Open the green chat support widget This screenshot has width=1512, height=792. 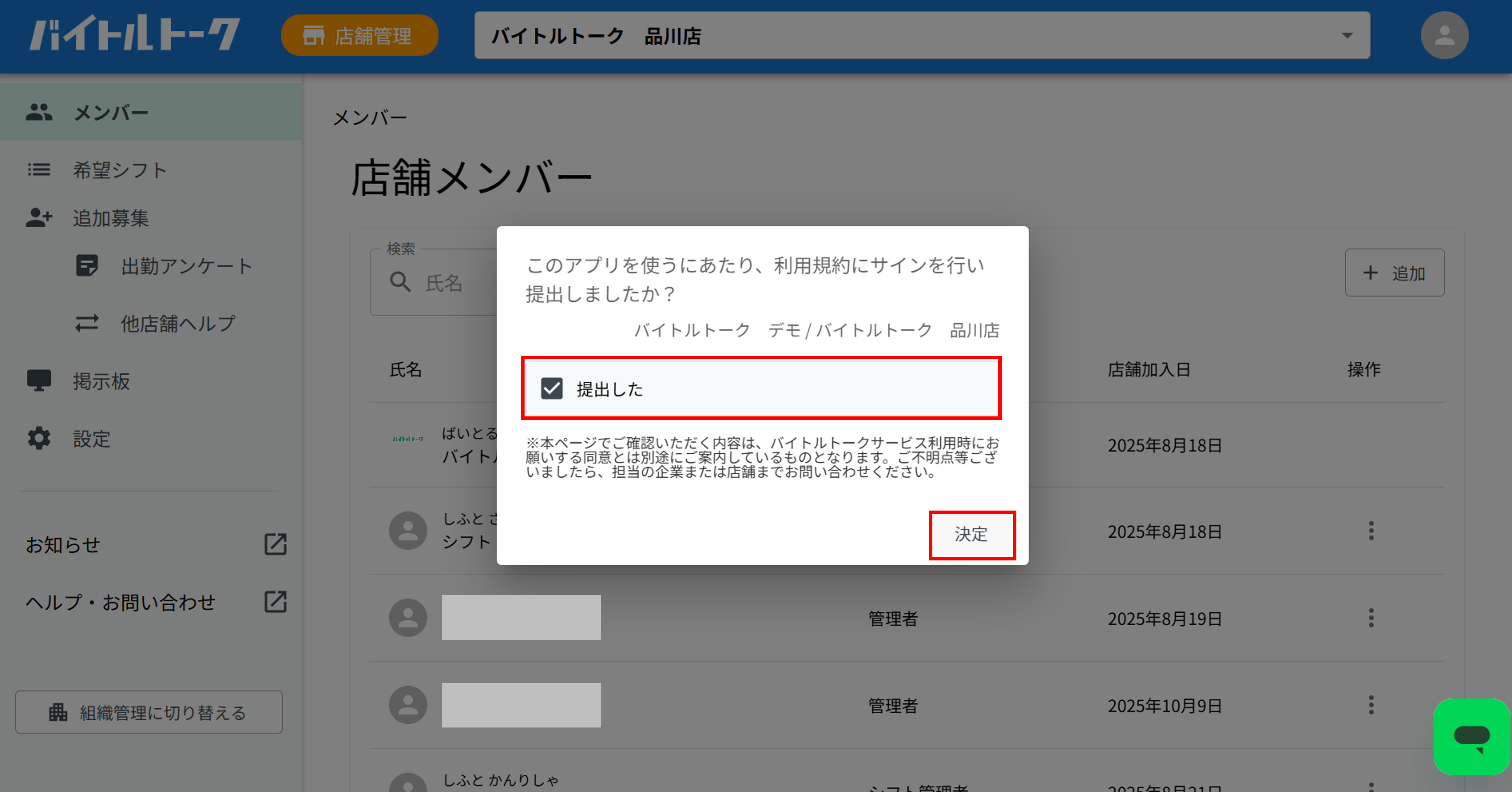[x=1472, y=736]
